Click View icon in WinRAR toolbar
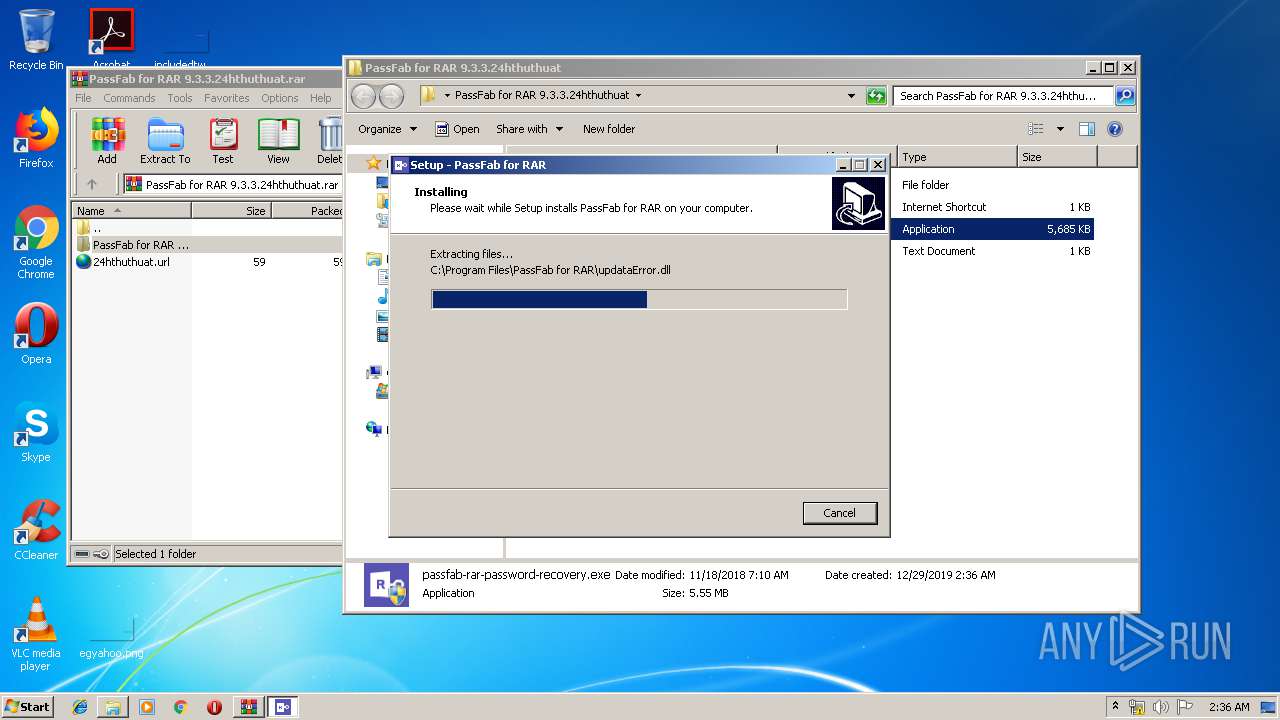This screenshot has width=1280, height=720. tap(278, 140)
